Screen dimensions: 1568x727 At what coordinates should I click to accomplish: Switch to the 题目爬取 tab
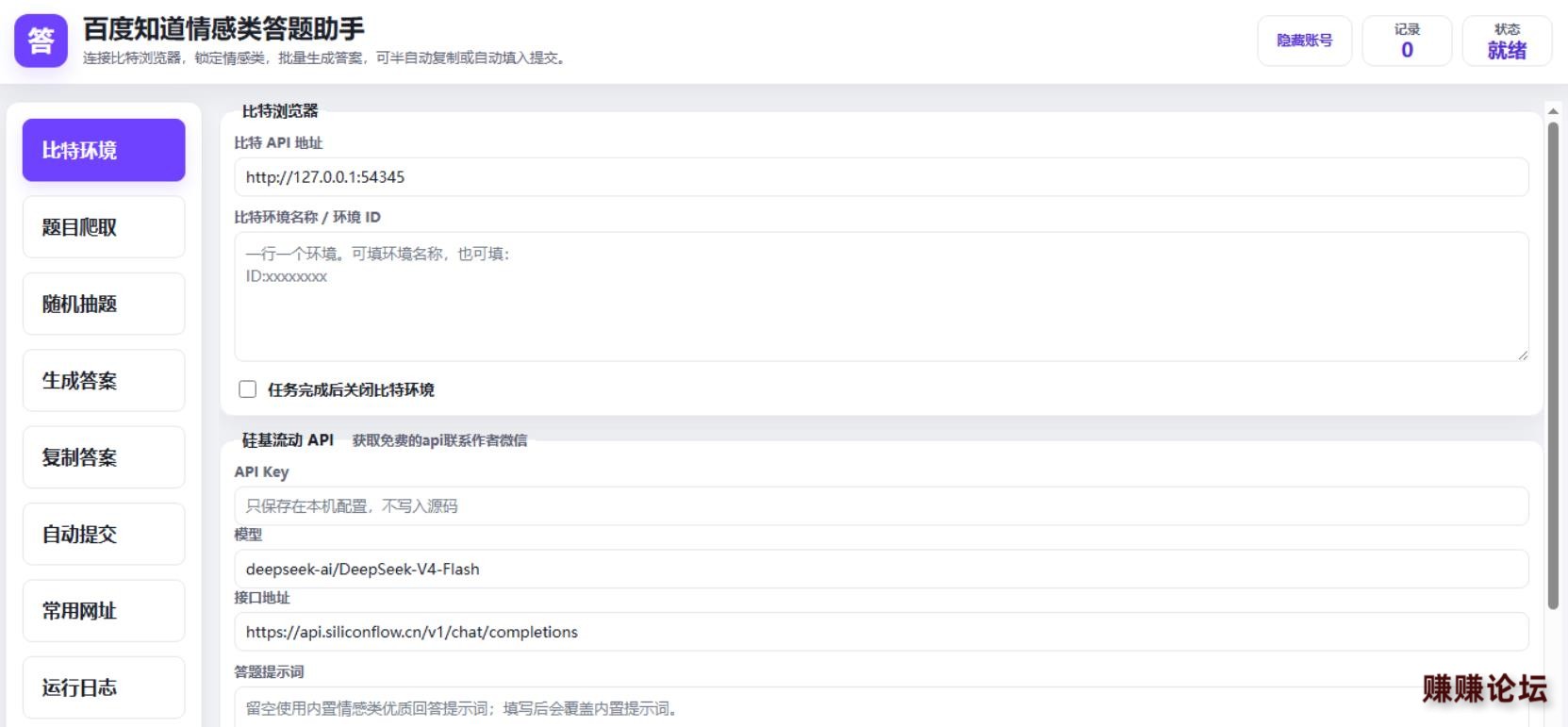click(x=104, y=227)
